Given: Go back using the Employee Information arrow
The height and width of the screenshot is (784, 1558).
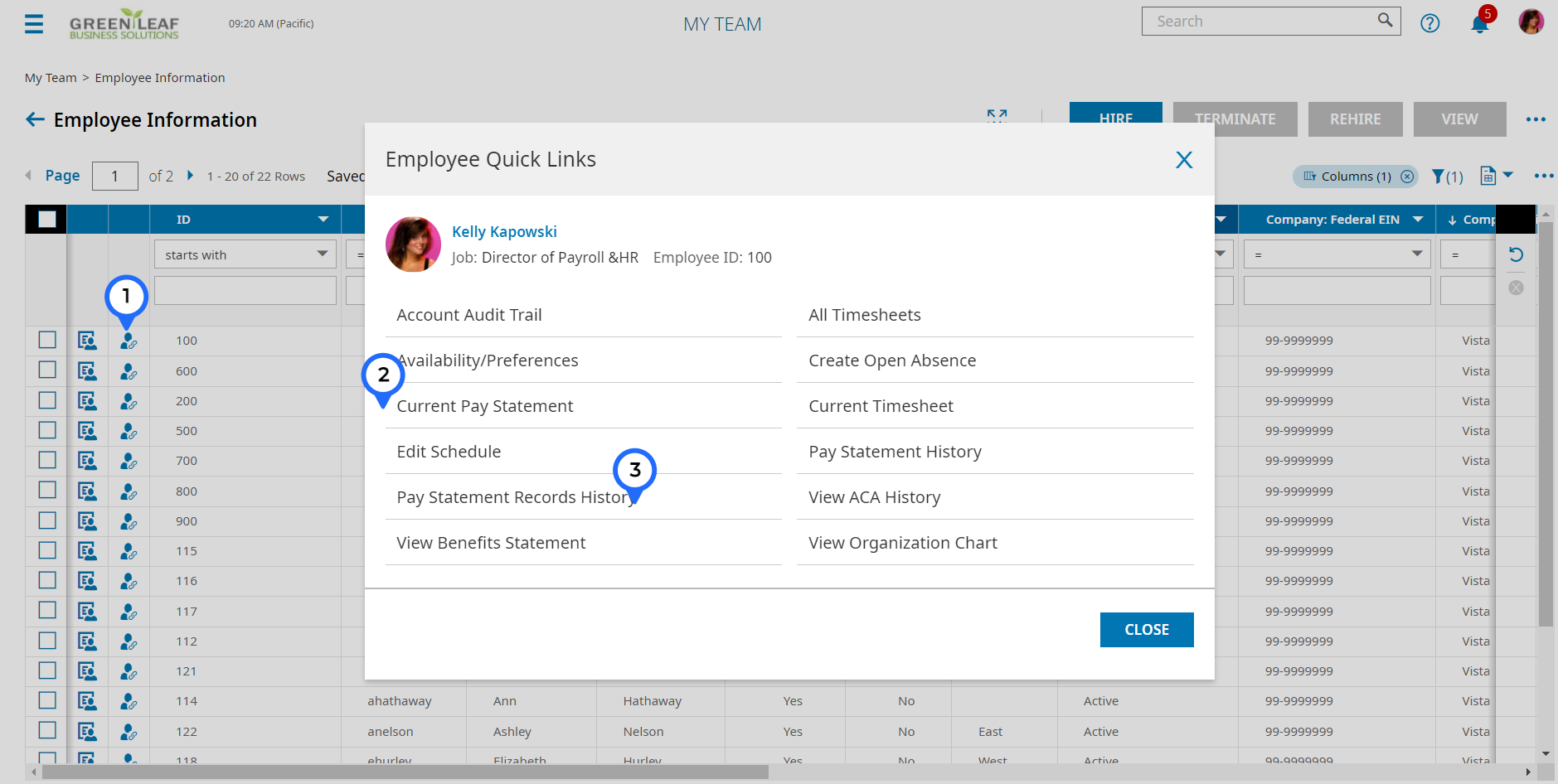Looking at the screenshot, I should click(35, 119).
